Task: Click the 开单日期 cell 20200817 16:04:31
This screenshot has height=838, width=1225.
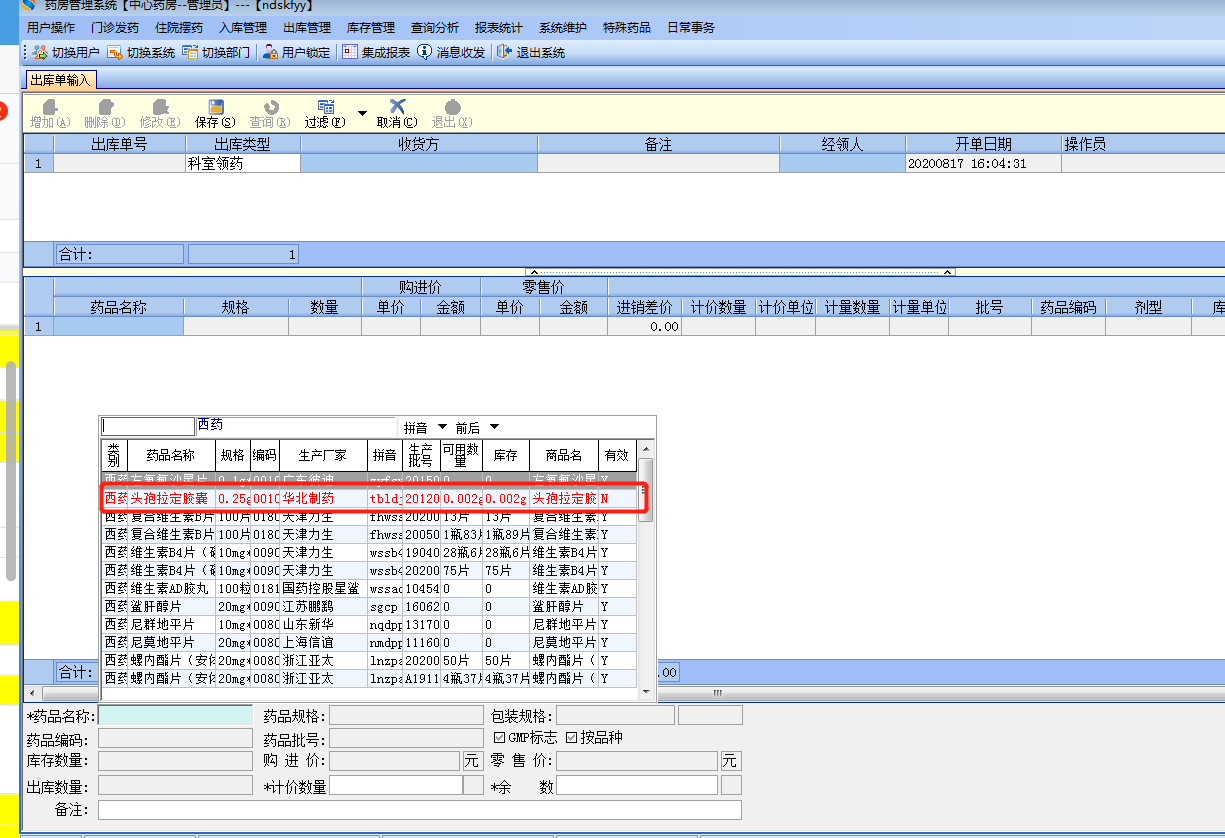Action: [983, 163]
